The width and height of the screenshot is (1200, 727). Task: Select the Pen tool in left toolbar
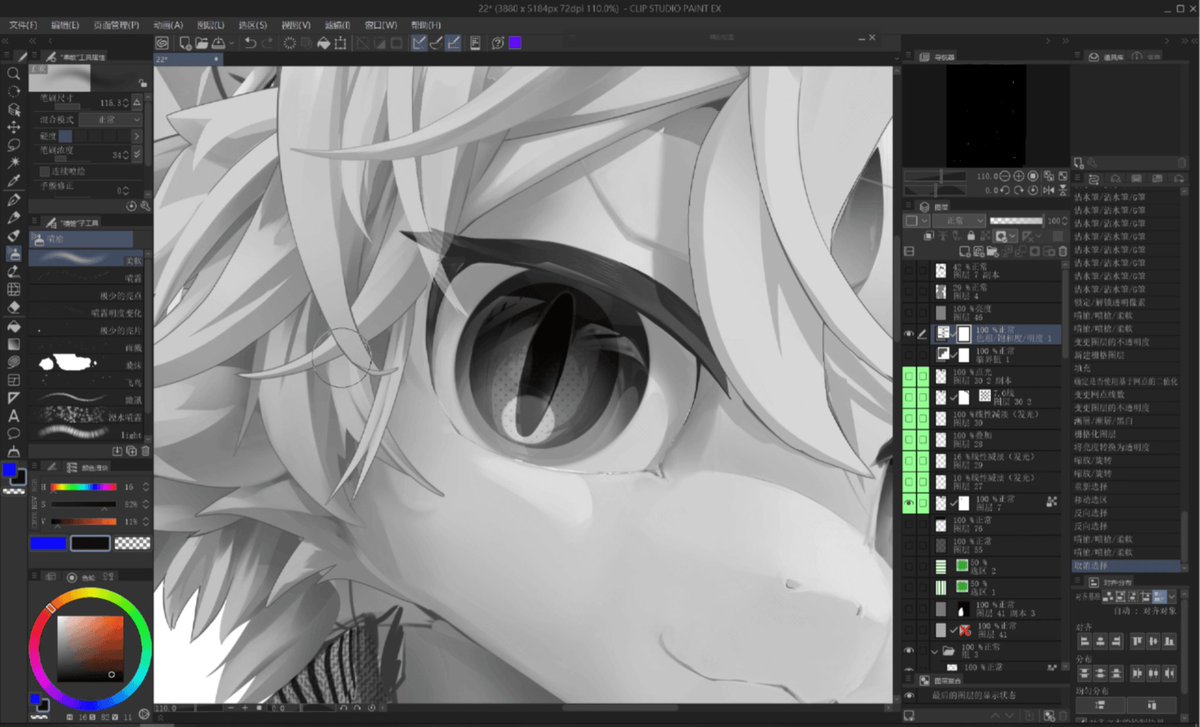click(x=14, y=199)
